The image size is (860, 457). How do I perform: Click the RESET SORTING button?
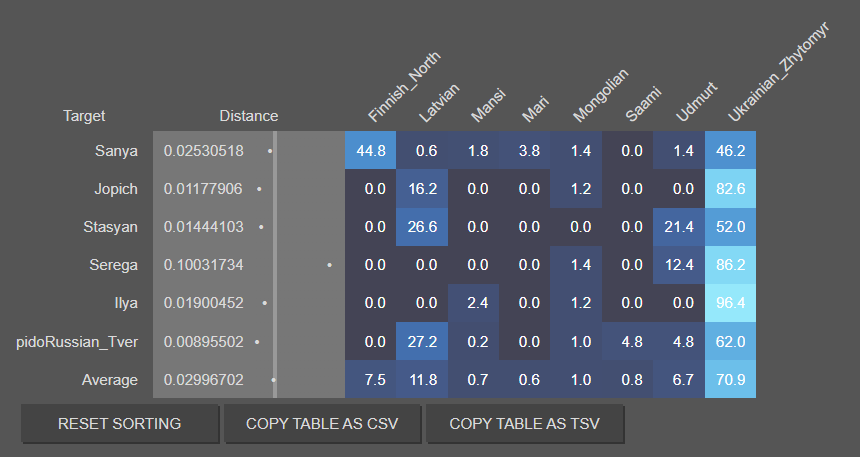click(120, 424)
